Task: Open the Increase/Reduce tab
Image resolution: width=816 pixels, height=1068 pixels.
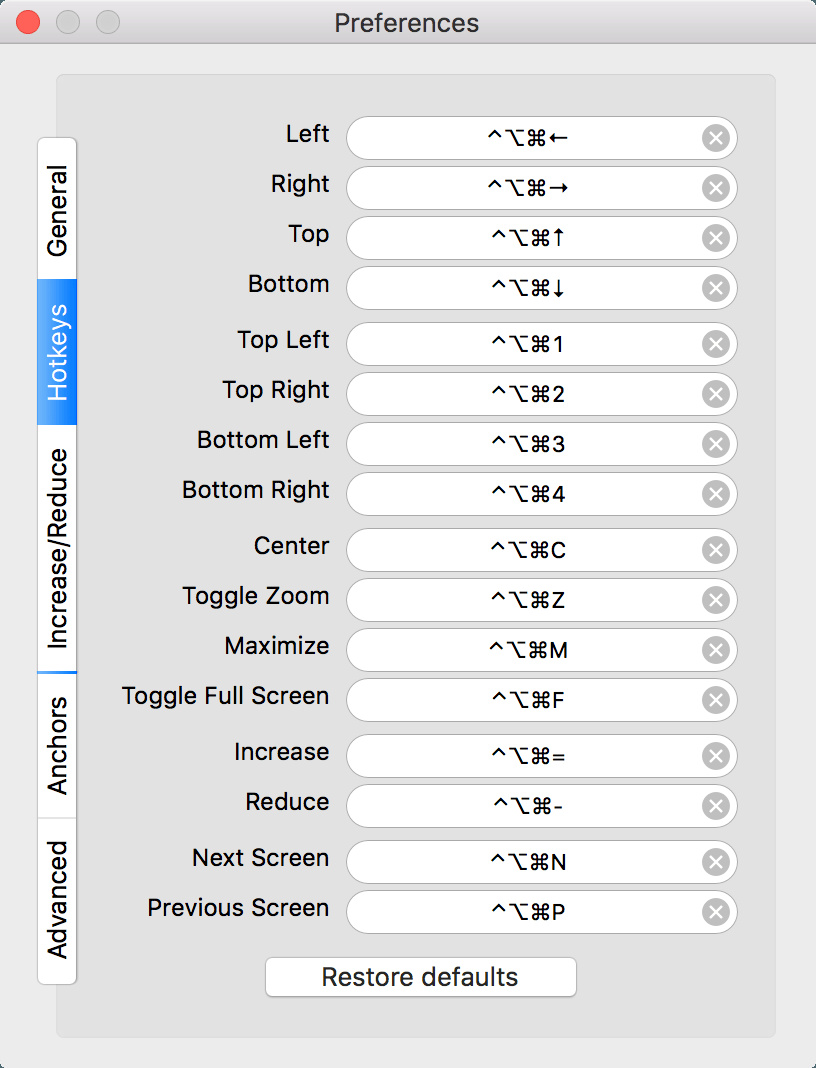Action: point(57,548)
